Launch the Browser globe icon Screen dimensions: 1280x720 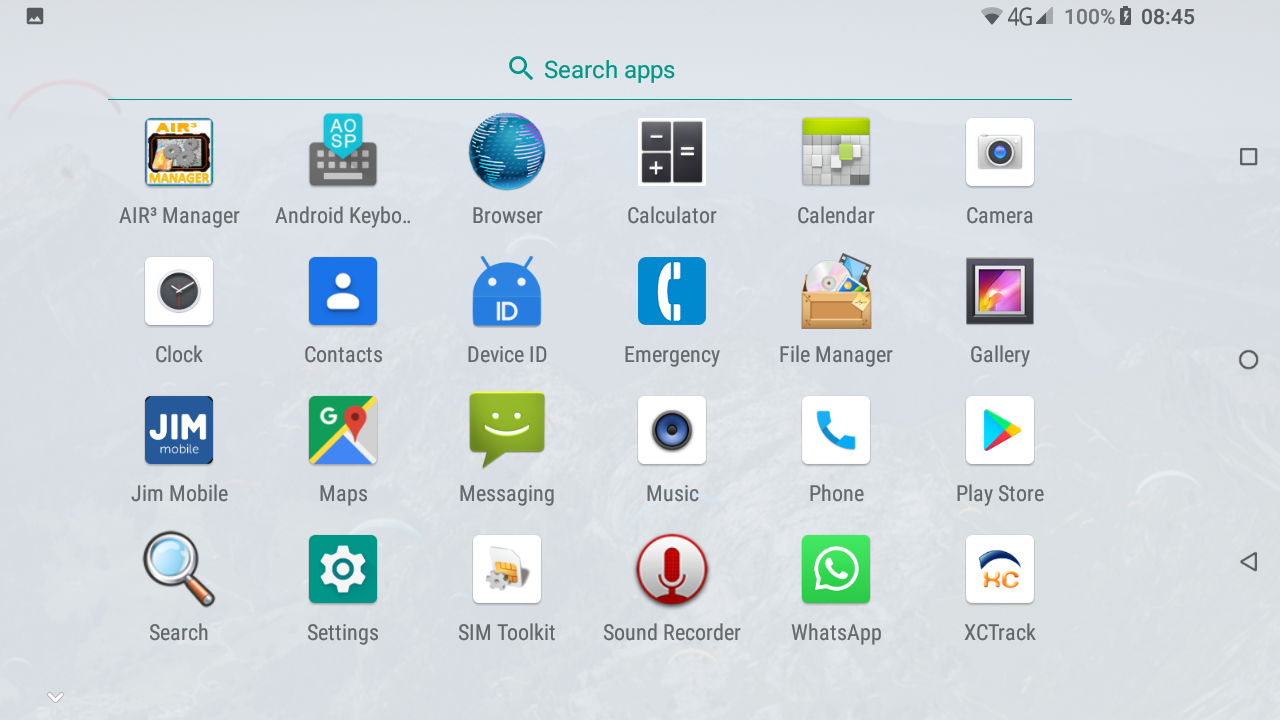coord(507,152)
